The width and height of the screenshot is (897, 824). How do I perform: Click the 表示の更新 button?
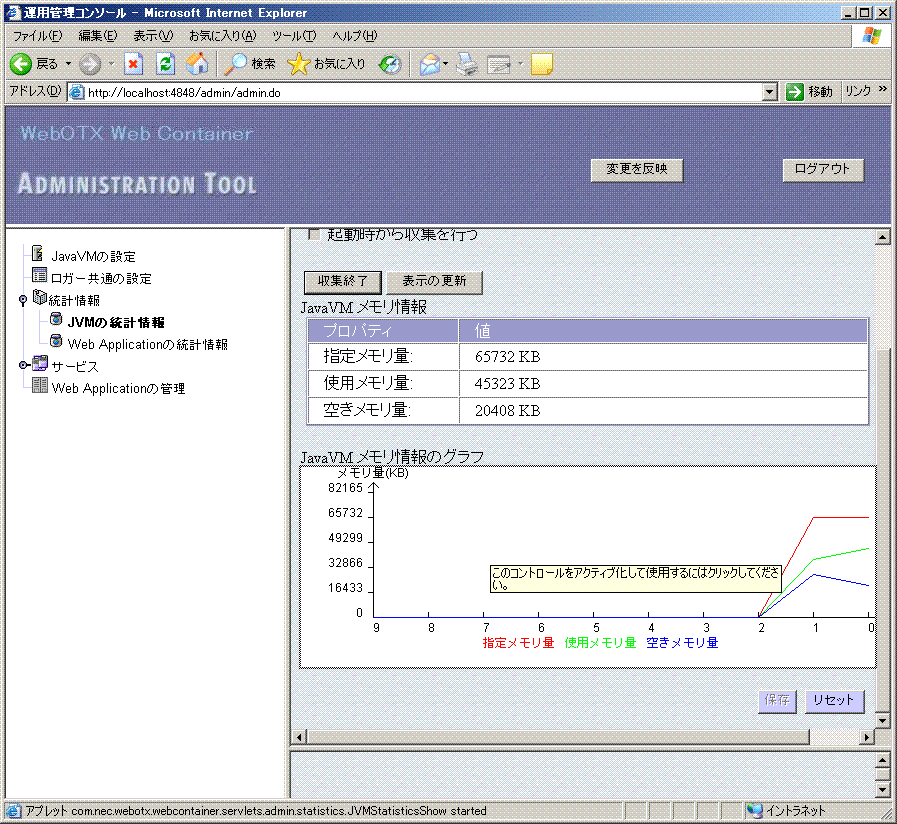tap(434, 282)
